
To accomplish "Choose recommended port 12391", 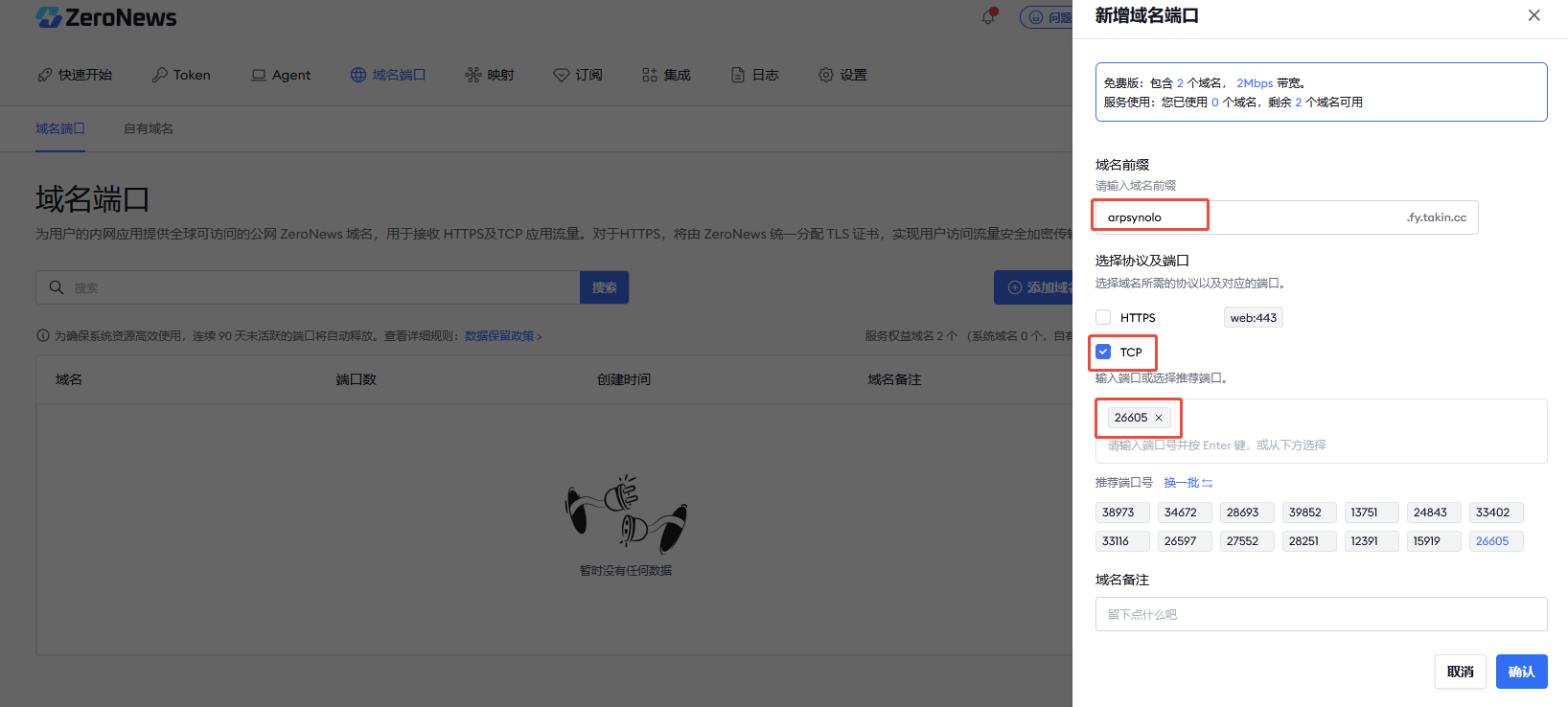I will [1371, 541].
